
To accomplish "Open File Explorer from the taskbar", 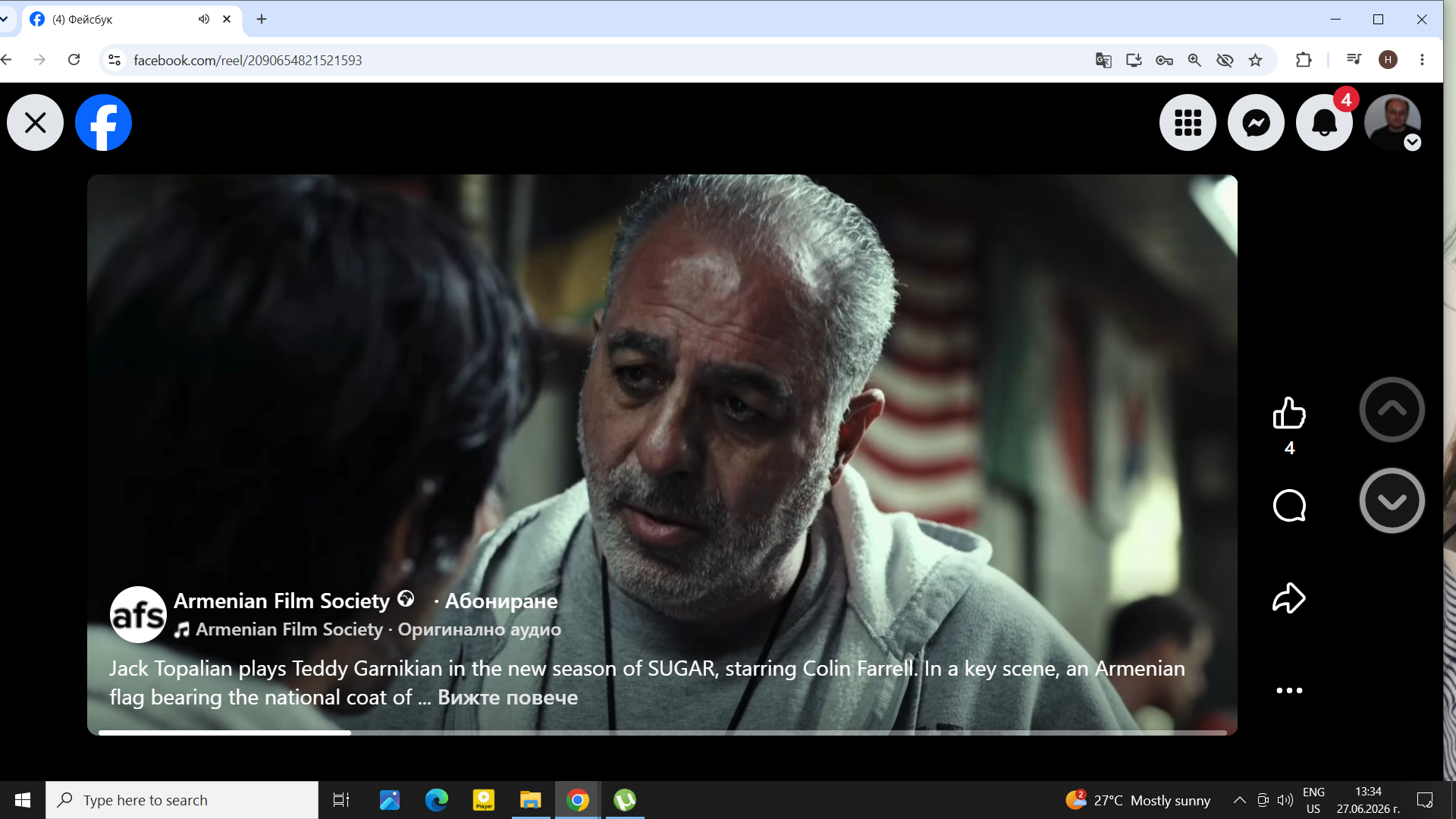I will coord(530,800).
